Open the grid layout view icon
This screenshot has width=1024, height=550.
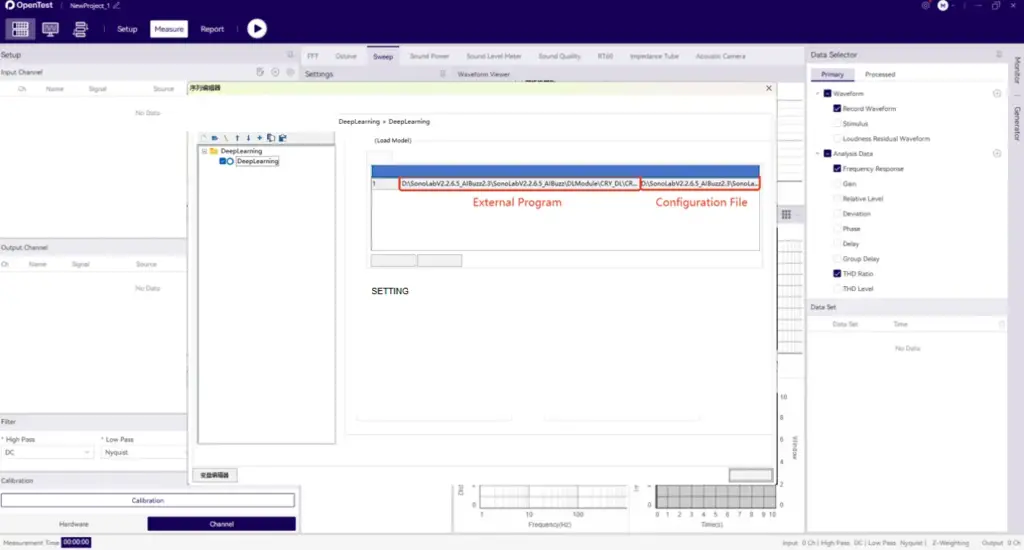pos(20,29)
